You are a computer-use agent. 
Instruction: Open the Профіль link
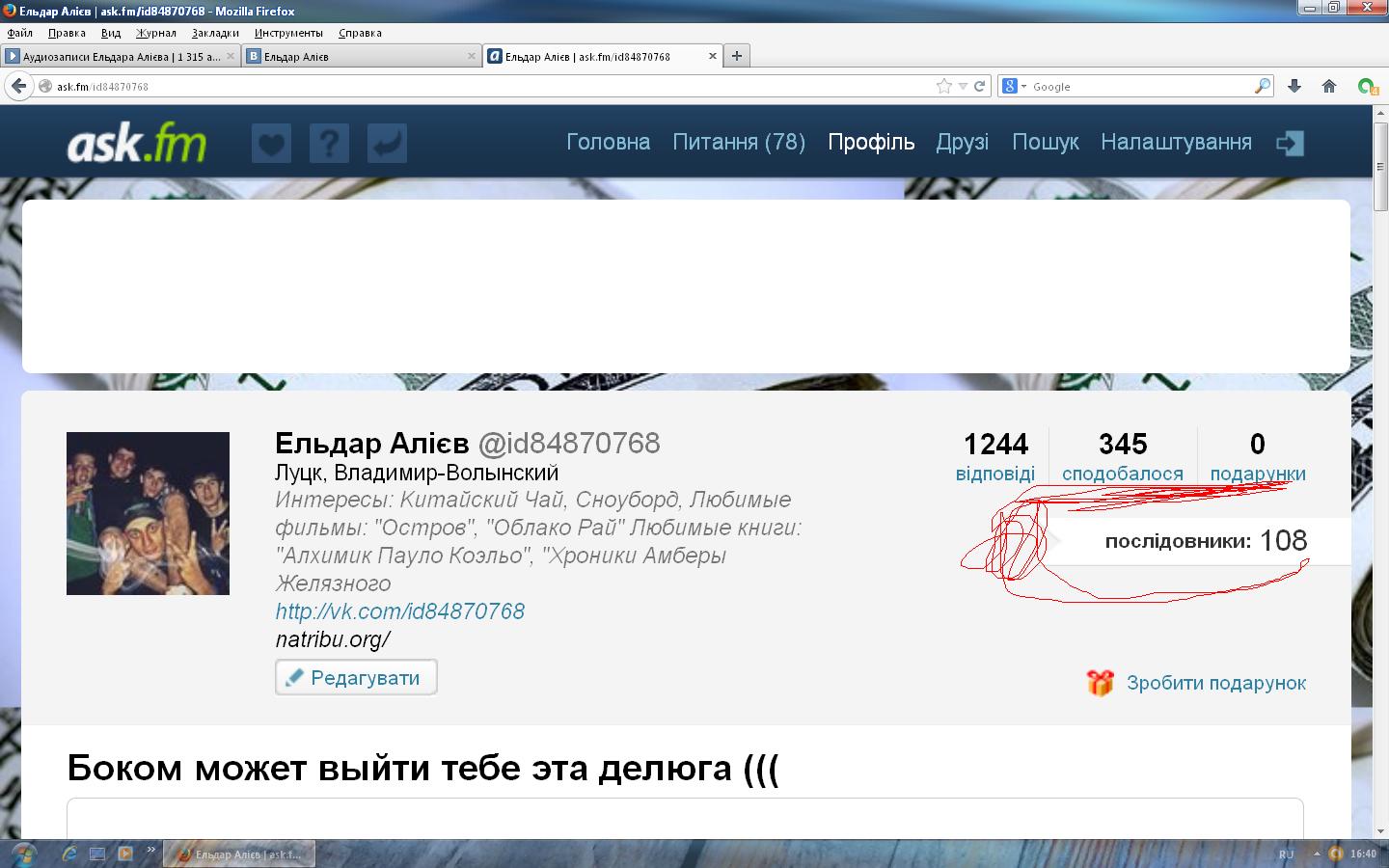(x=871, y=142)
